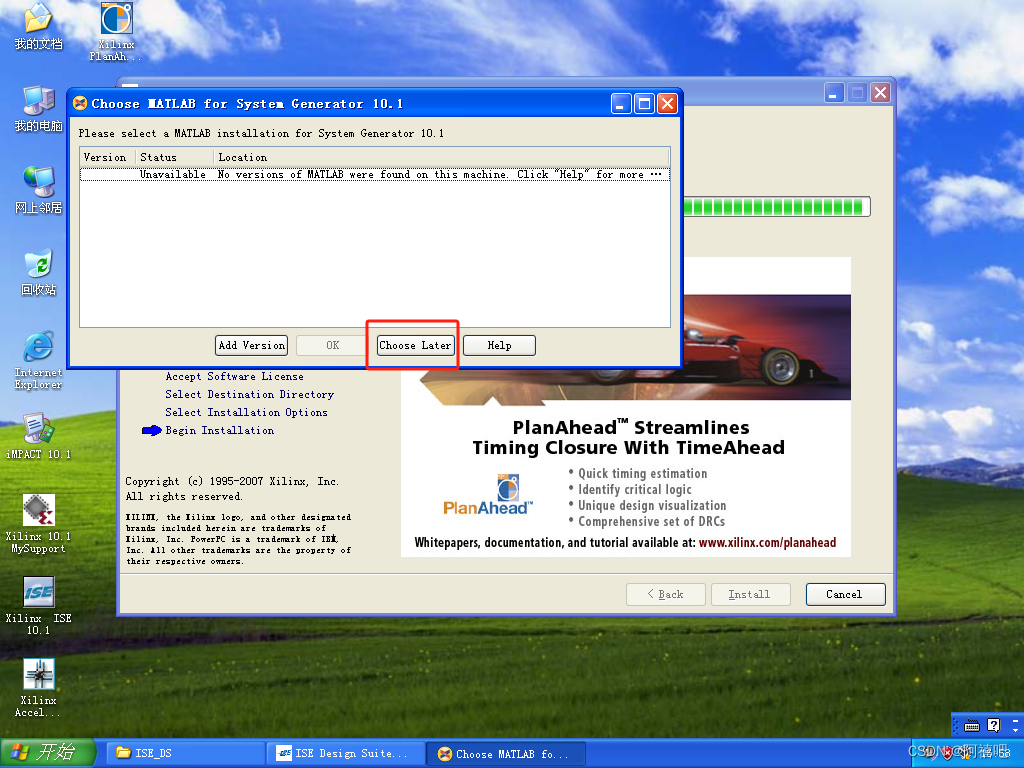Viewport: 1024px width, 768px height.
Task: Maximize the MATLAB dialog window
Action: (x=644, y=104)
